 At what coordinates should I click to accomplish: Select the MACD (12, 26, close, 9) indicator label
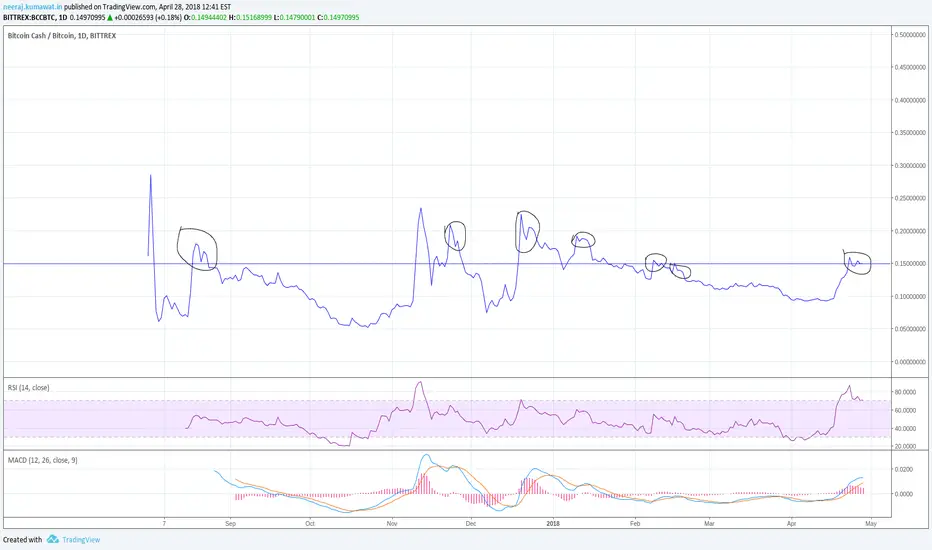coord(42,460)
